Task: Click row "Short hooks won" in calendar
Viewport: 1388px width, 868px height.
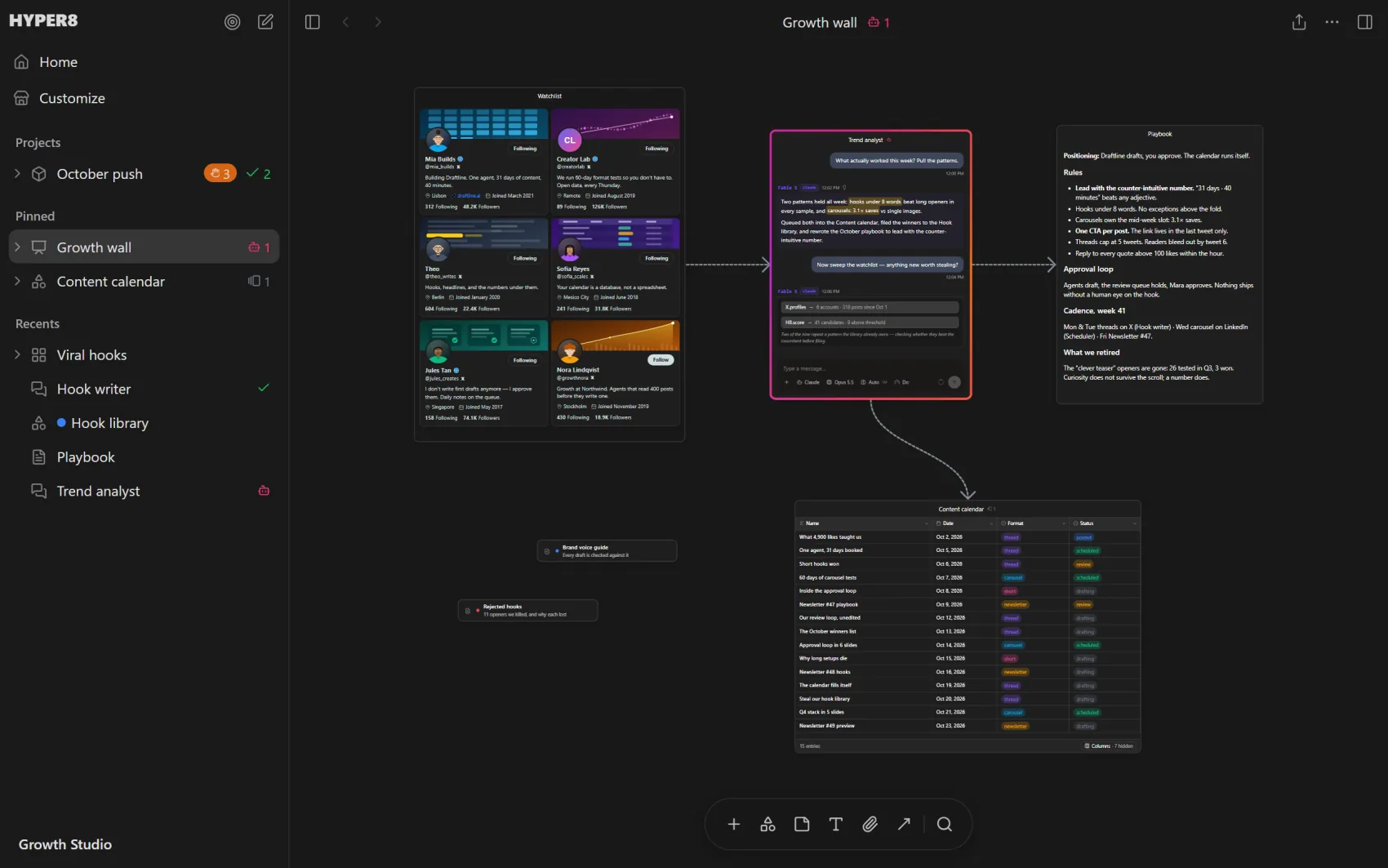Action: (x=968, y=564)
